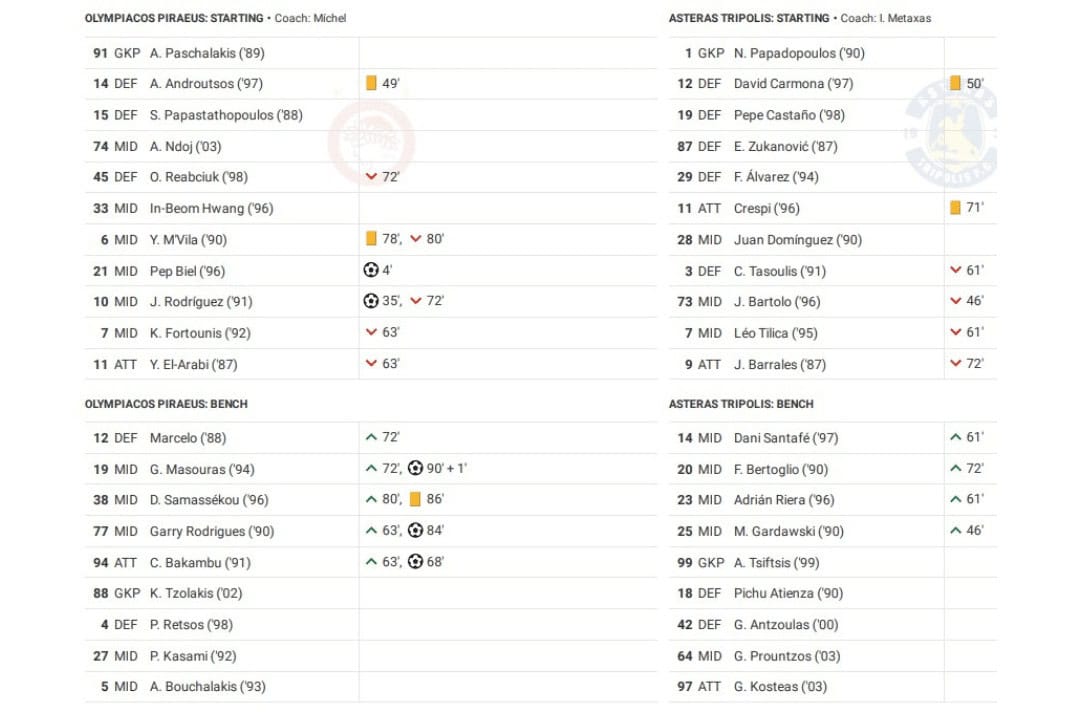This screenshot has height=712, width=1068.
Task: Click the sub-in arrow for M. Gardawski
Action: pyautogui.click(x=955, y=530)
